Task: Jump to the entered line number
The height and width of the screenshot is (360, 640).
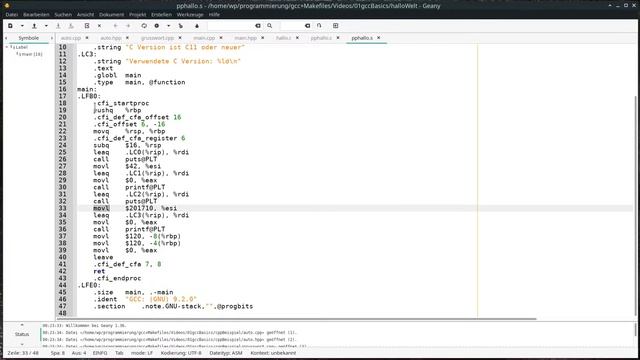Action: pyautogui.click(x=319, y=26)
